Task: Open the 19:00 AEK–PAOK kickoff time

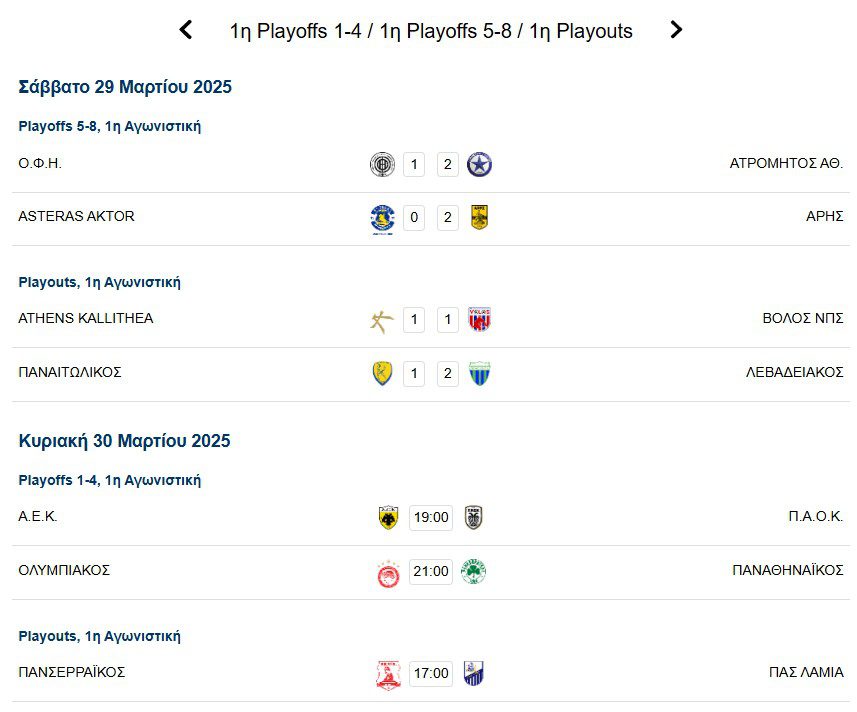Action: [431, 518]
